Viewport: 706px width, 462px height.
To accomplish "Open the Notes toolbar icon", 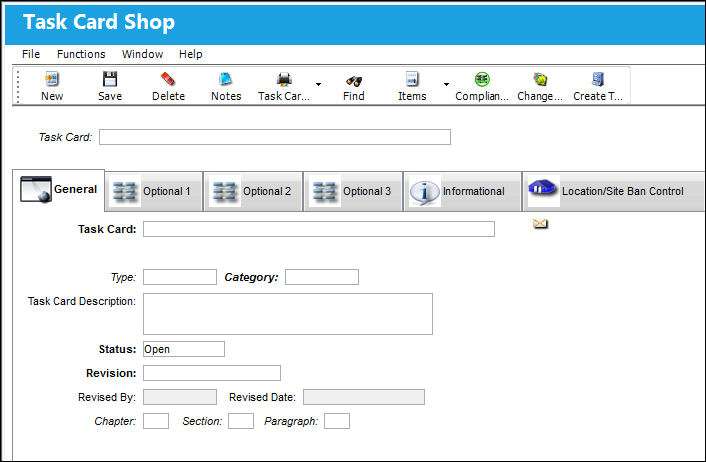I will pos(226,79).
